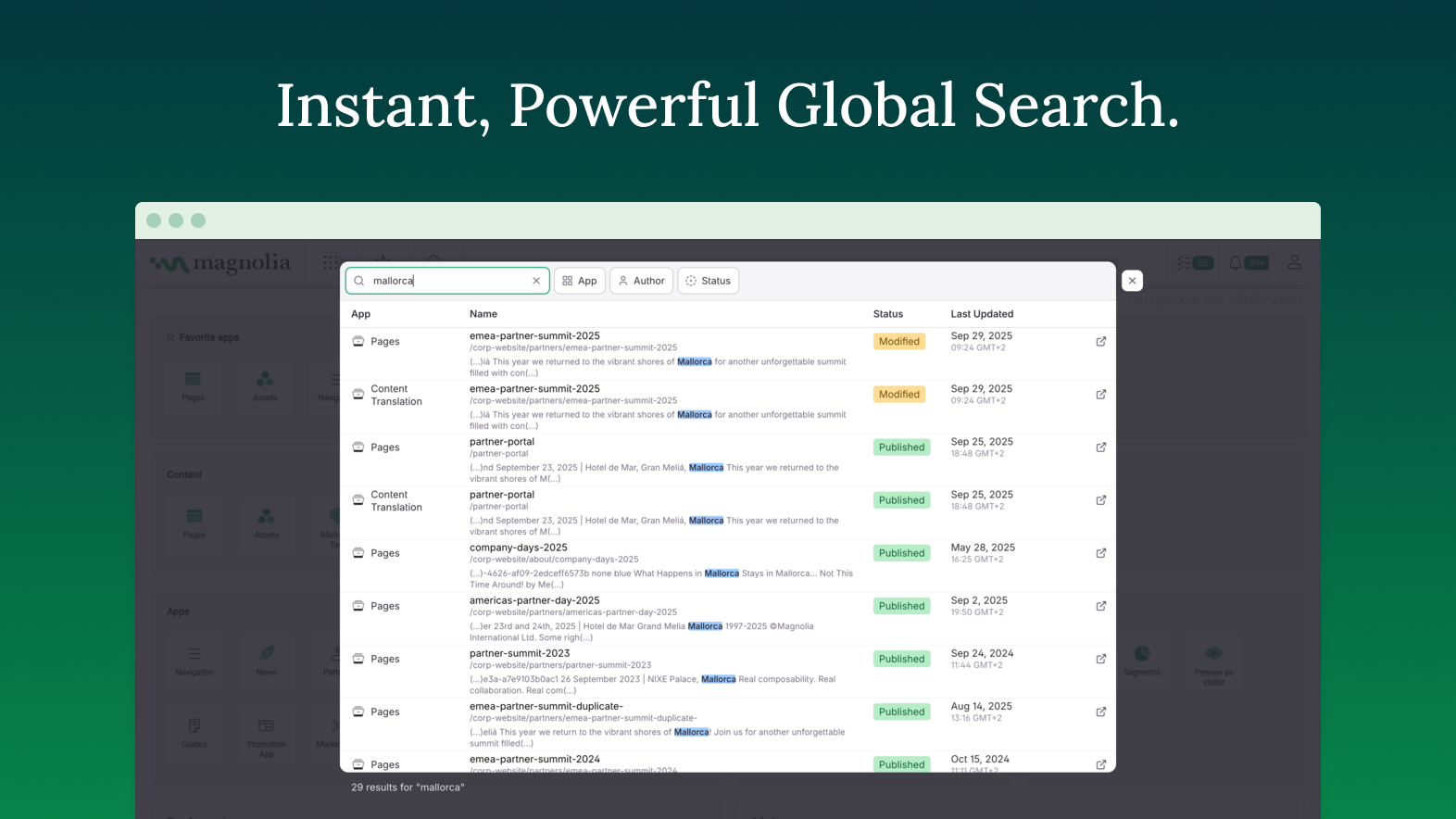Open emea-partner-summit-duplicate- external link icon
The height and width of the screenshot is (819, 1456).
(x=1101, y=712)
